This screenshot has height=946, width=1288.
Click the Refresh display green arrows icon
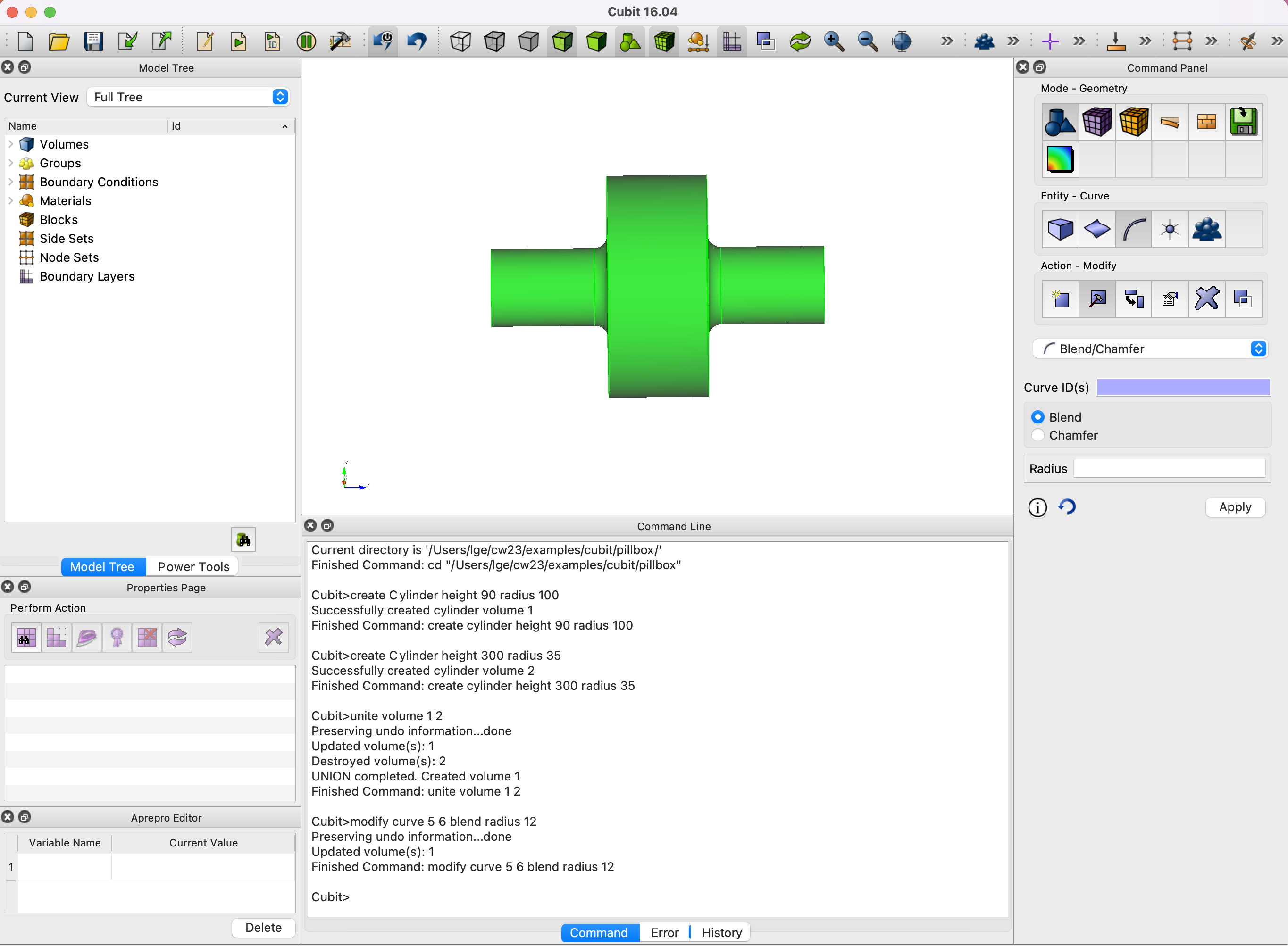pos(800,41)
